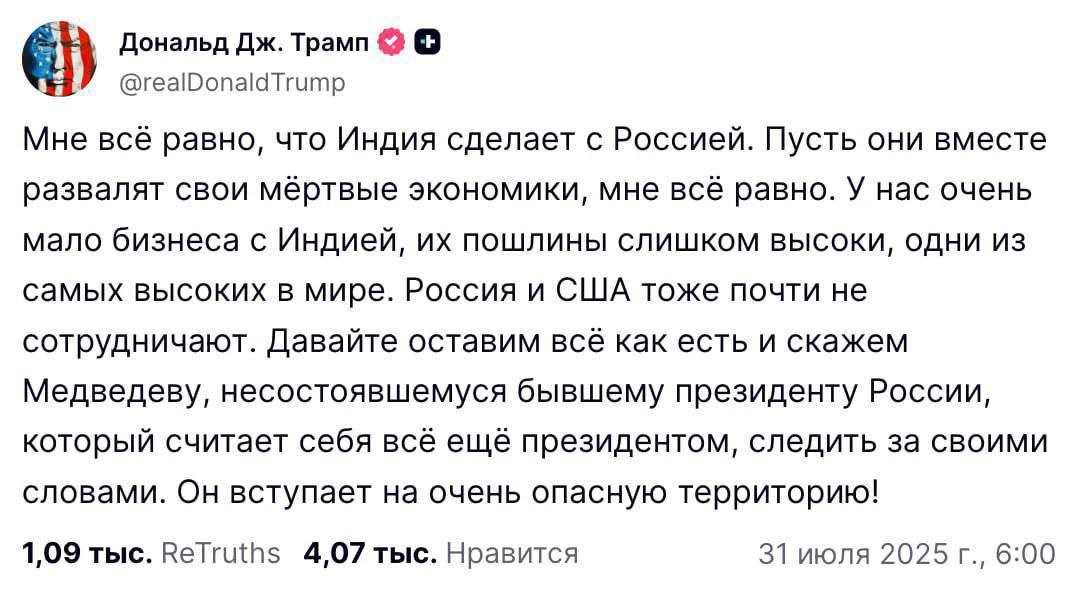This screenshot has width=1082, height=594.
Task: Open the 4,07 тыс. likes count
Action: (x=371, y=553)
